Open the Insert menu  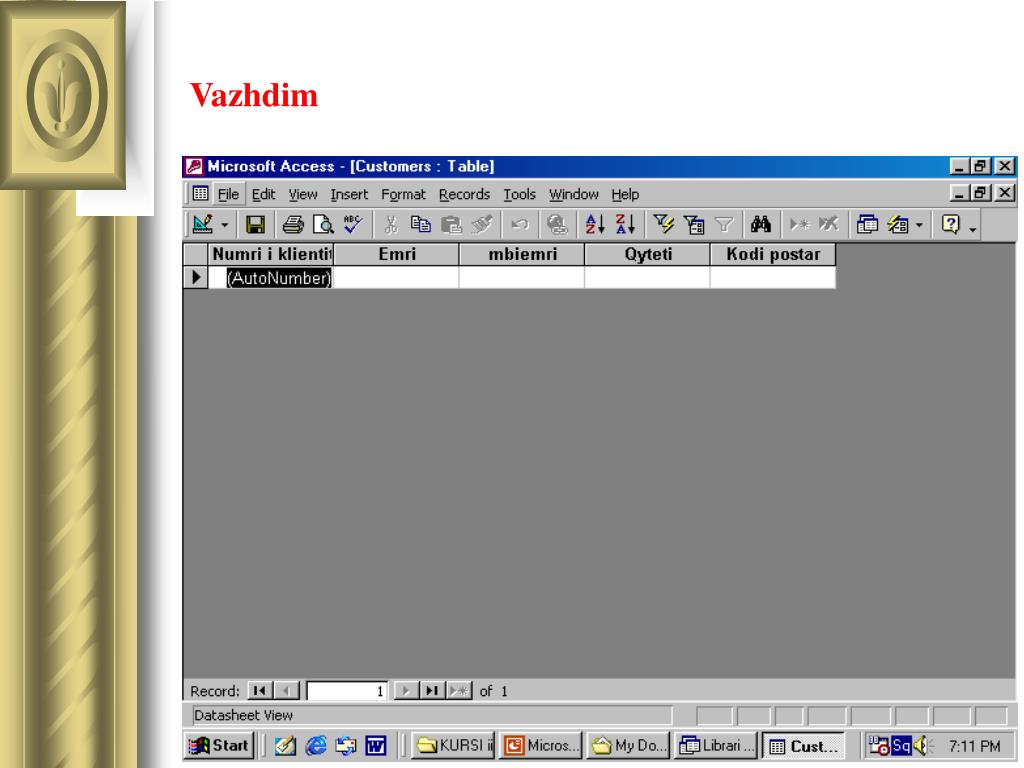349,195
